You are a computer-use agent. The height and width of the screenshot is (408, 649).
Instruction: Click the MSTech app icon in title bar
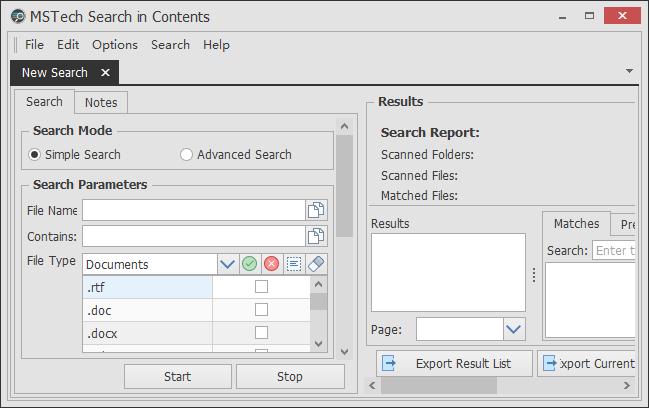point(18,15)
